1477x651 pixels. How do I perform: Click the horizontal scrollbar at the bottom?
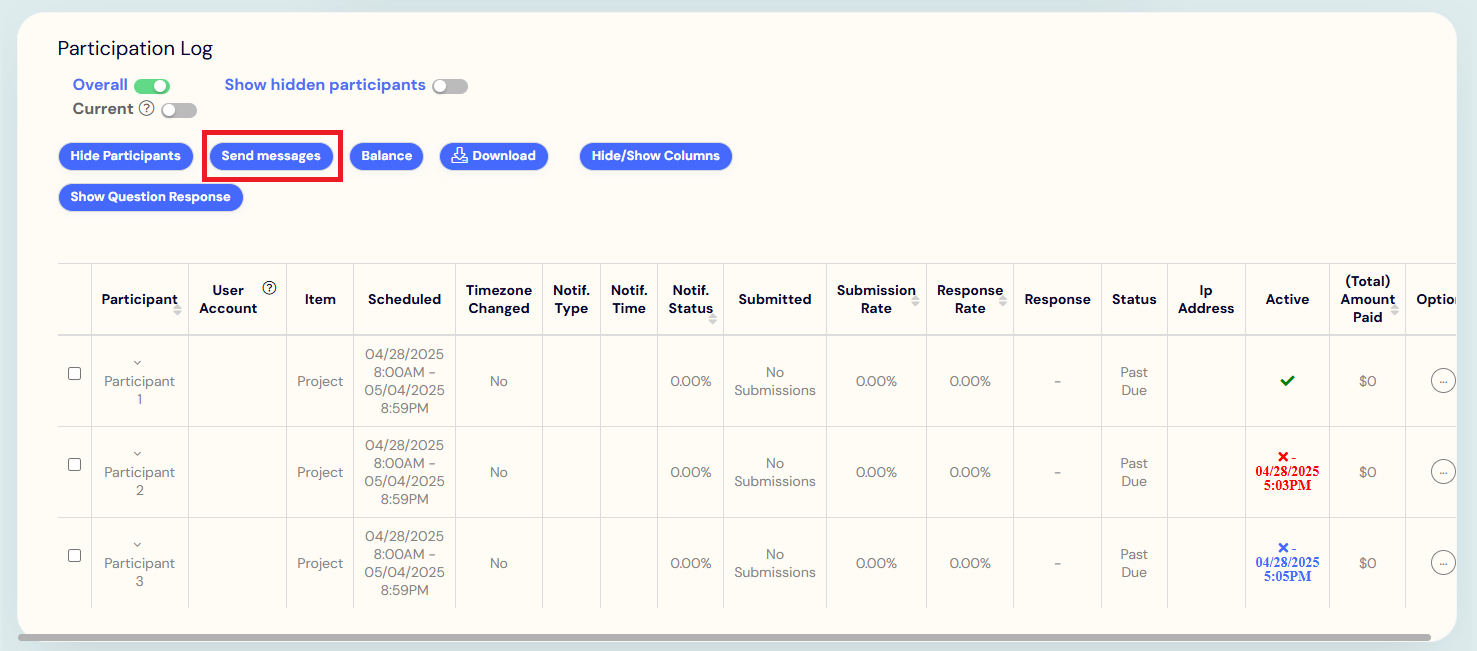click(x=724, y=637)
